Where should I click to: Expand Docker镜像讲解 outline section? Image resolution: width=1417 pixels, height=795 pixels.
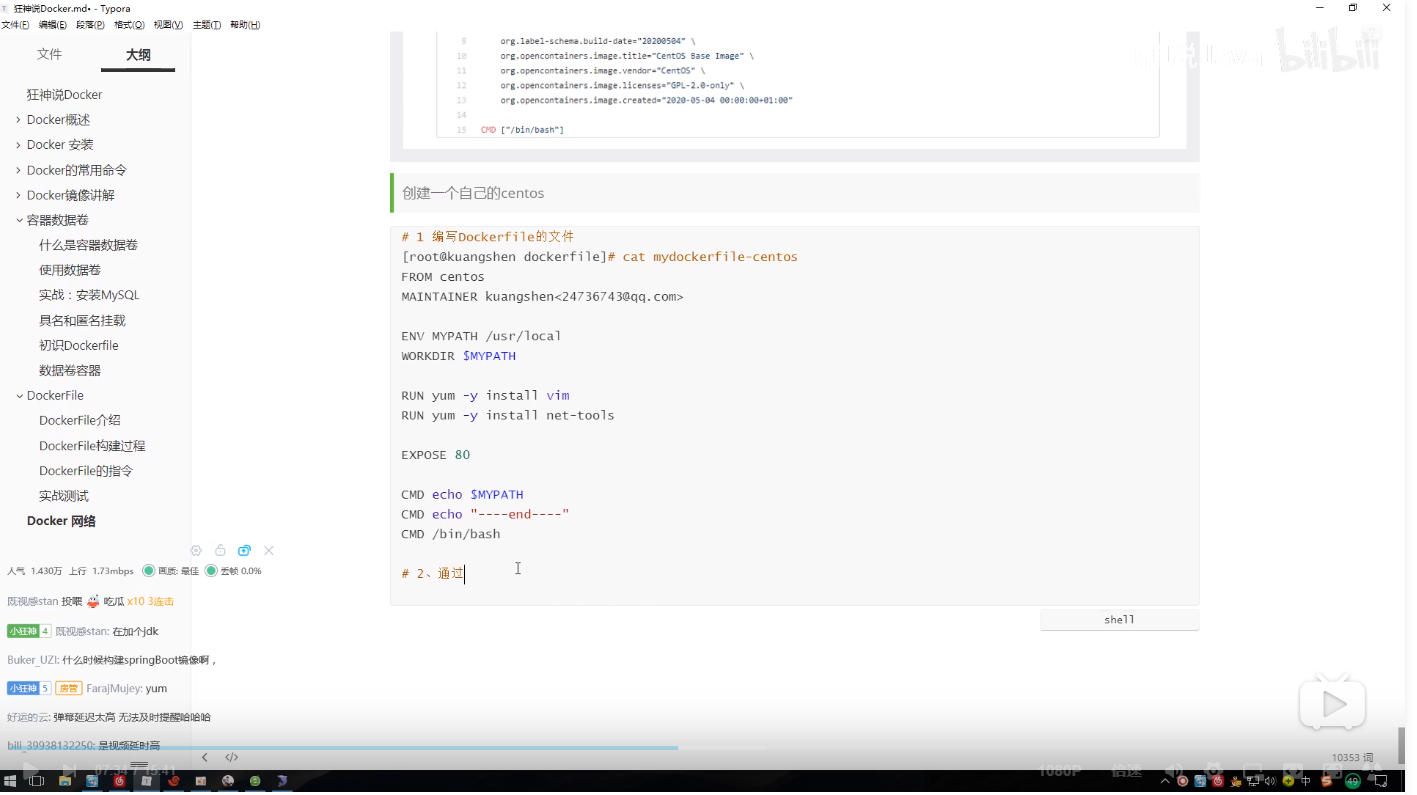coord(19,195)
